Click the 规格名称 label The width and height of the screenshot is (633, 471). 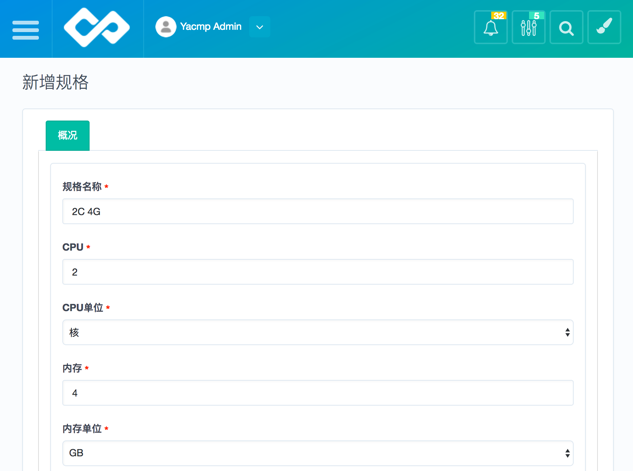[82, 186]
